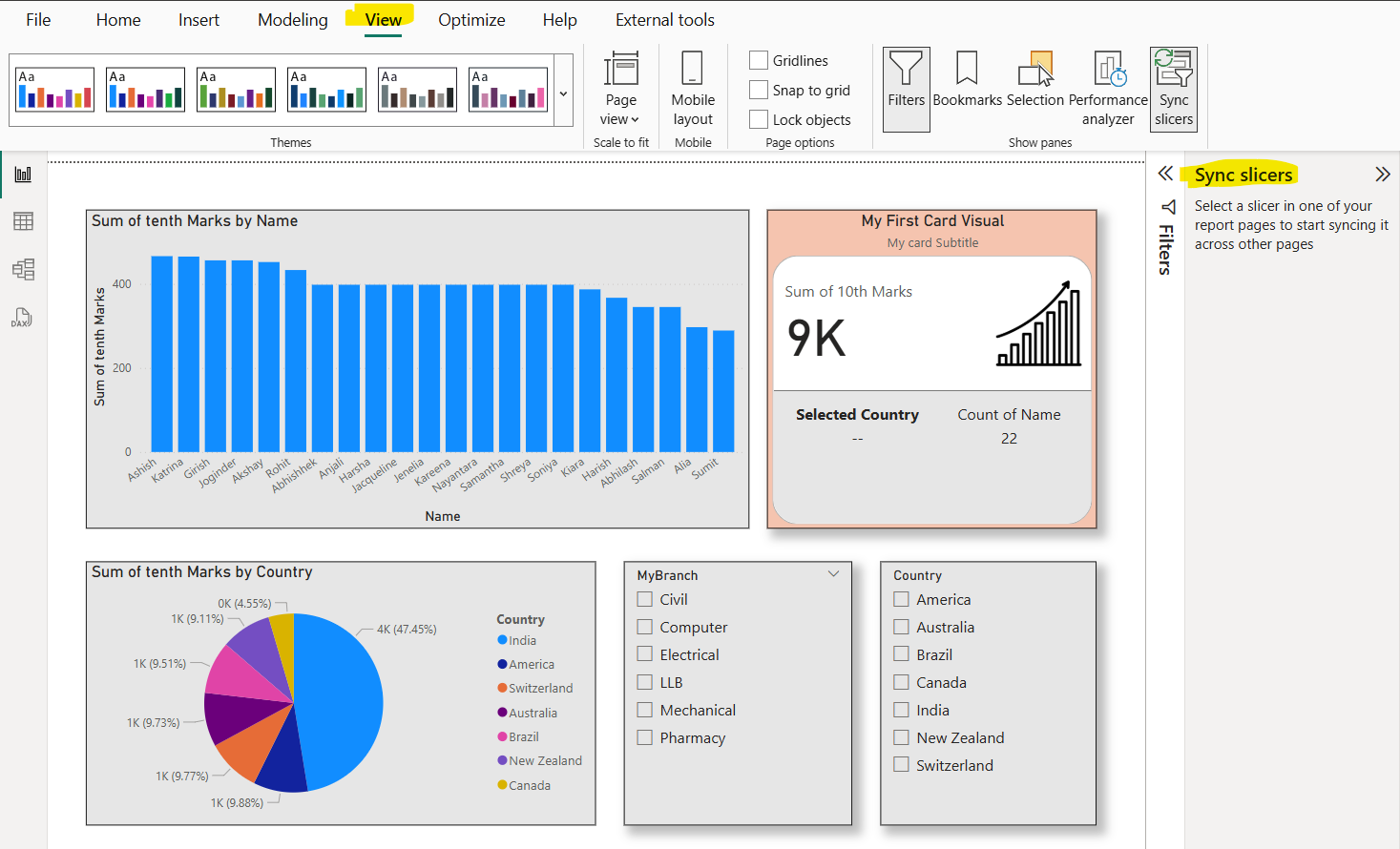Open the Optimize ribbon tab
1400x849 pixels.
(x=471, y=19)
